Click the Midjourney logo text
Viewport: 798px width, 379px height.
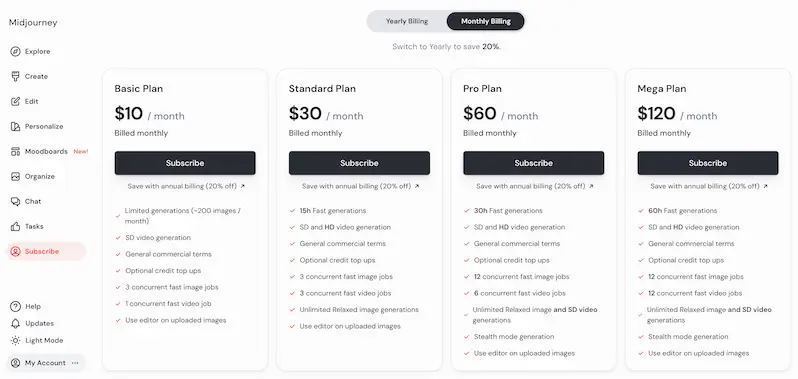[33, 23]
